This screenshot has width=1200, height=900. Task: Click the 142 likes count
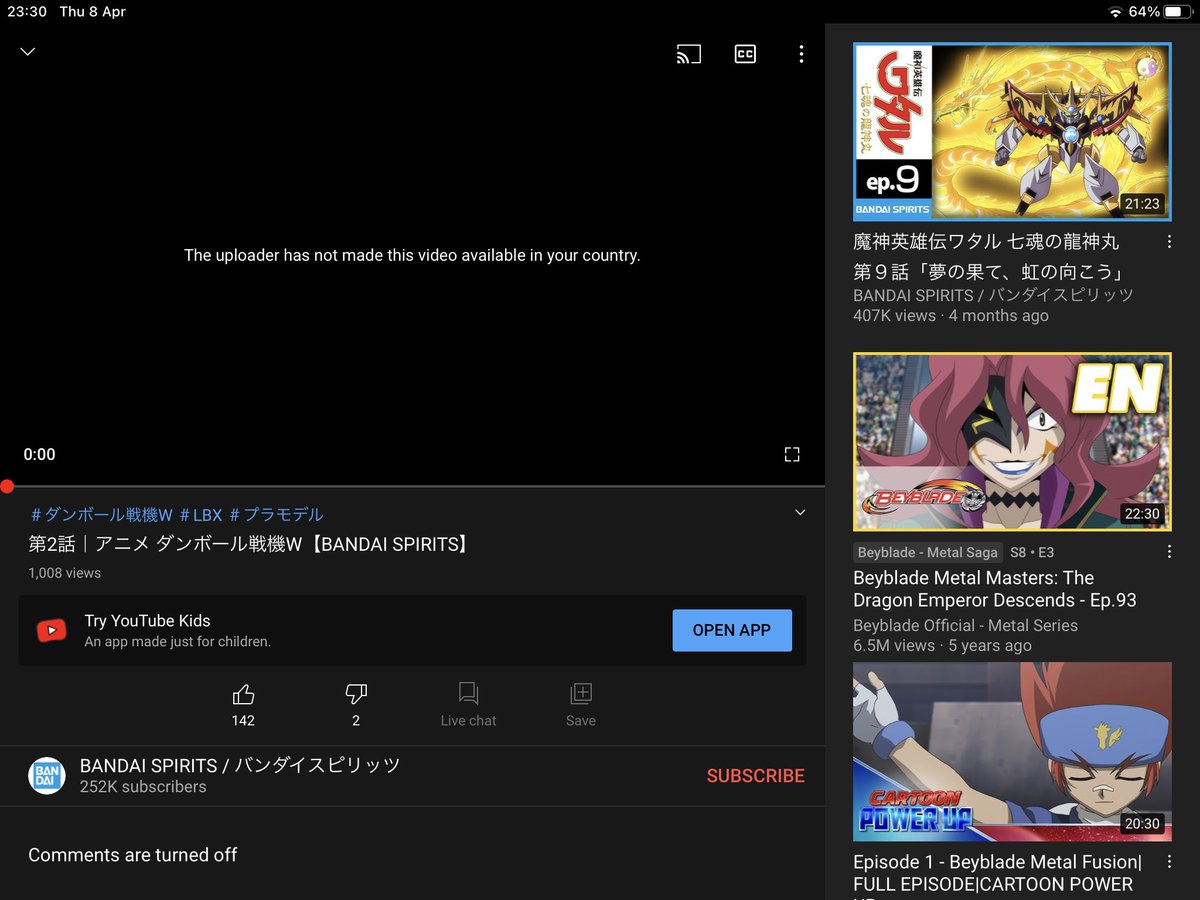pyautogui.click(x=243, y=720)
